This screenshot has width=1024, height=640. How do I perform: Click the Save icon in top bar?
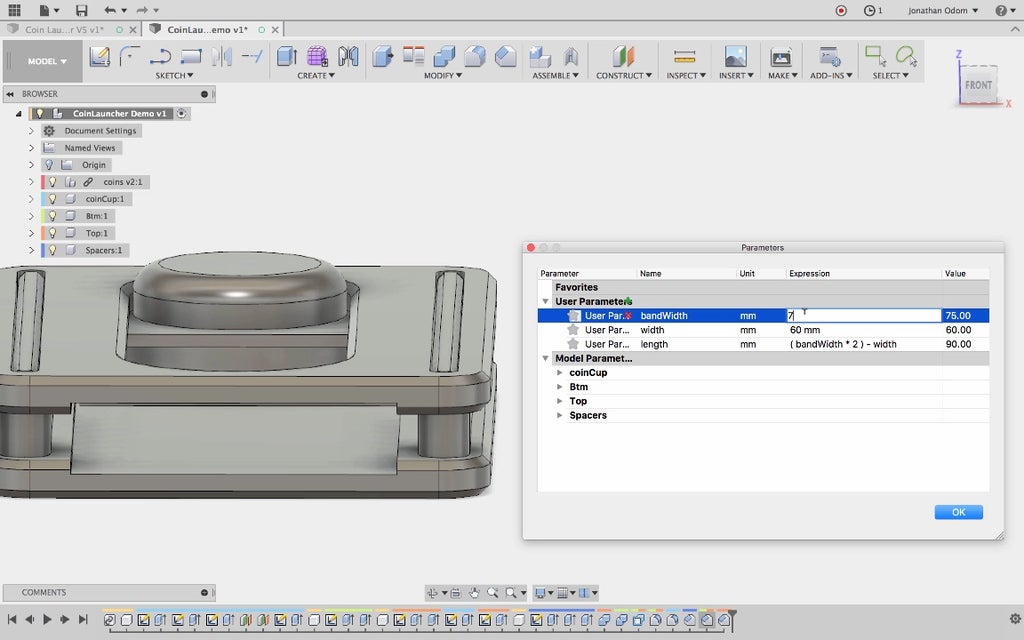[82, 10]
